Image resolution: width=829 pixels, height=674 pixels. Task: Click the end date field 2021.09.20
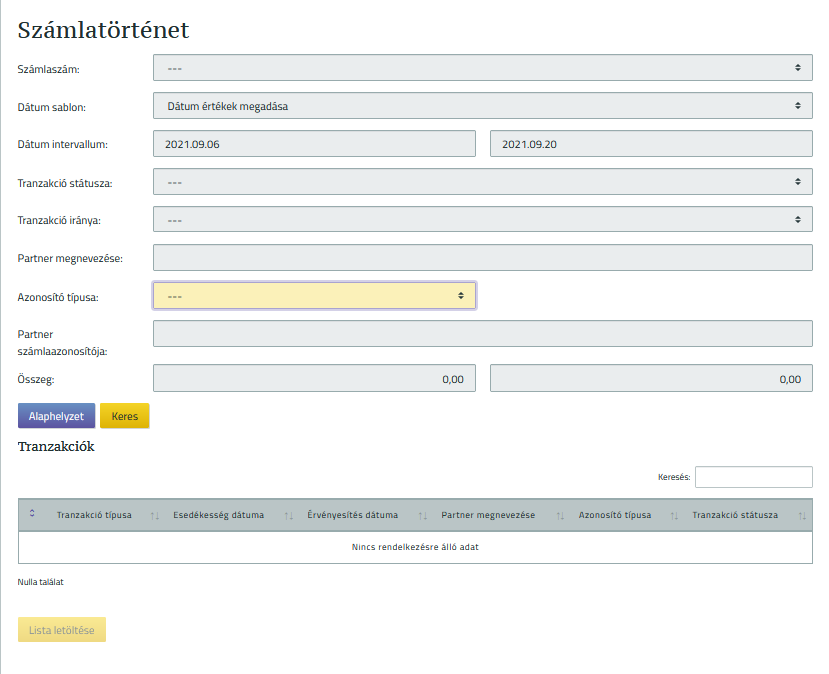[x=651, y=144]
